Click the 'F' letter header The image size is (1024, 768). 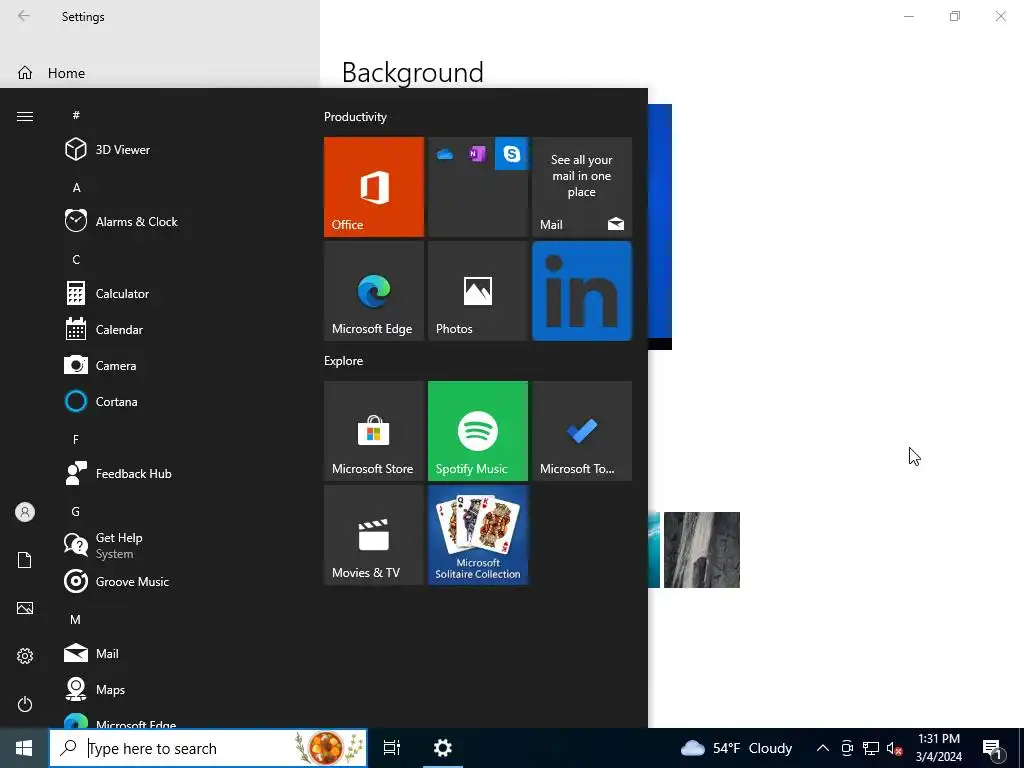[x=76, y=440]
